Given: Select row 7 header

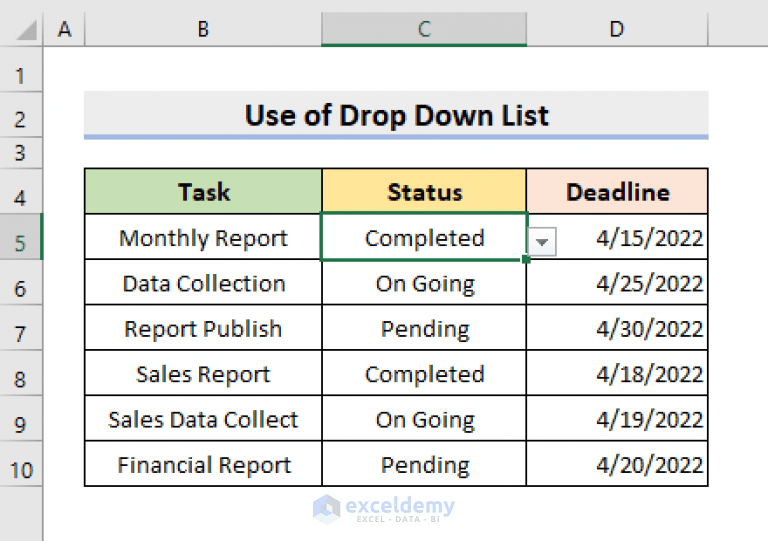Looking at the screenshot, I should (21, 328).
